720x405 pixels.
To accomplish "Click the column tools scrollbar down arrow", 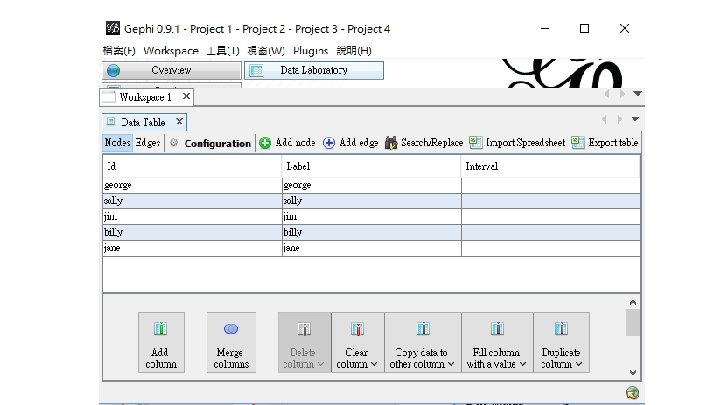I will pos(633,372).
